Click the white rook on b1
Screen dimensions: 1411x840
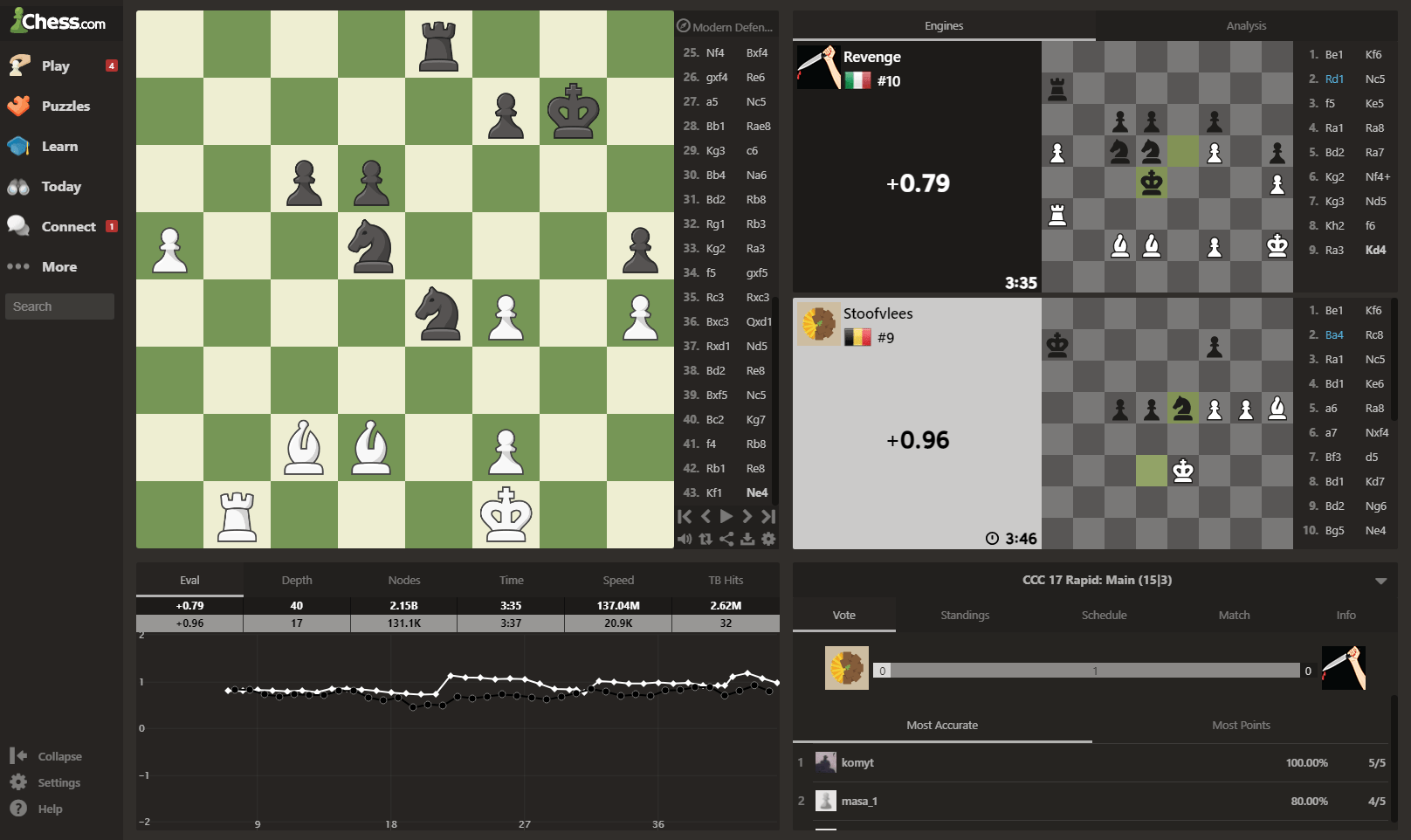[237, 515]
